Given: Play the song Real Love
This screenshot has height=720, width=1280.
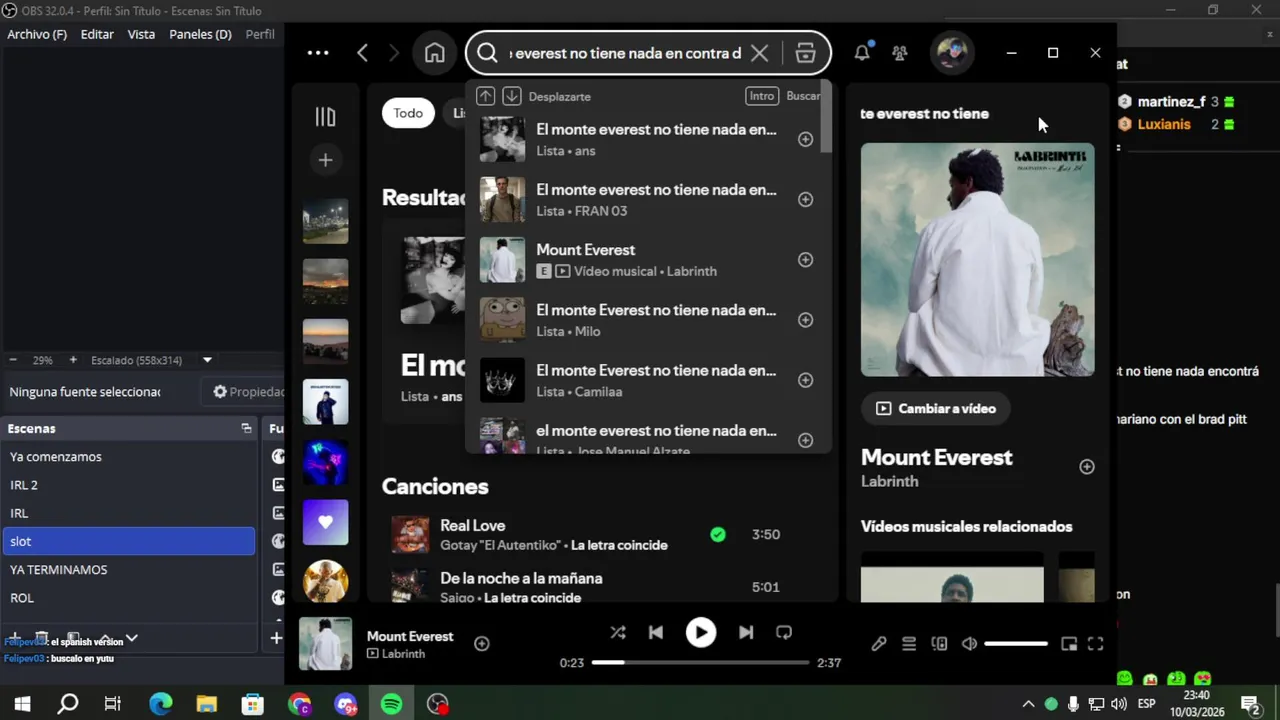Looking at the screenshot, I should [x=409, y=534].
